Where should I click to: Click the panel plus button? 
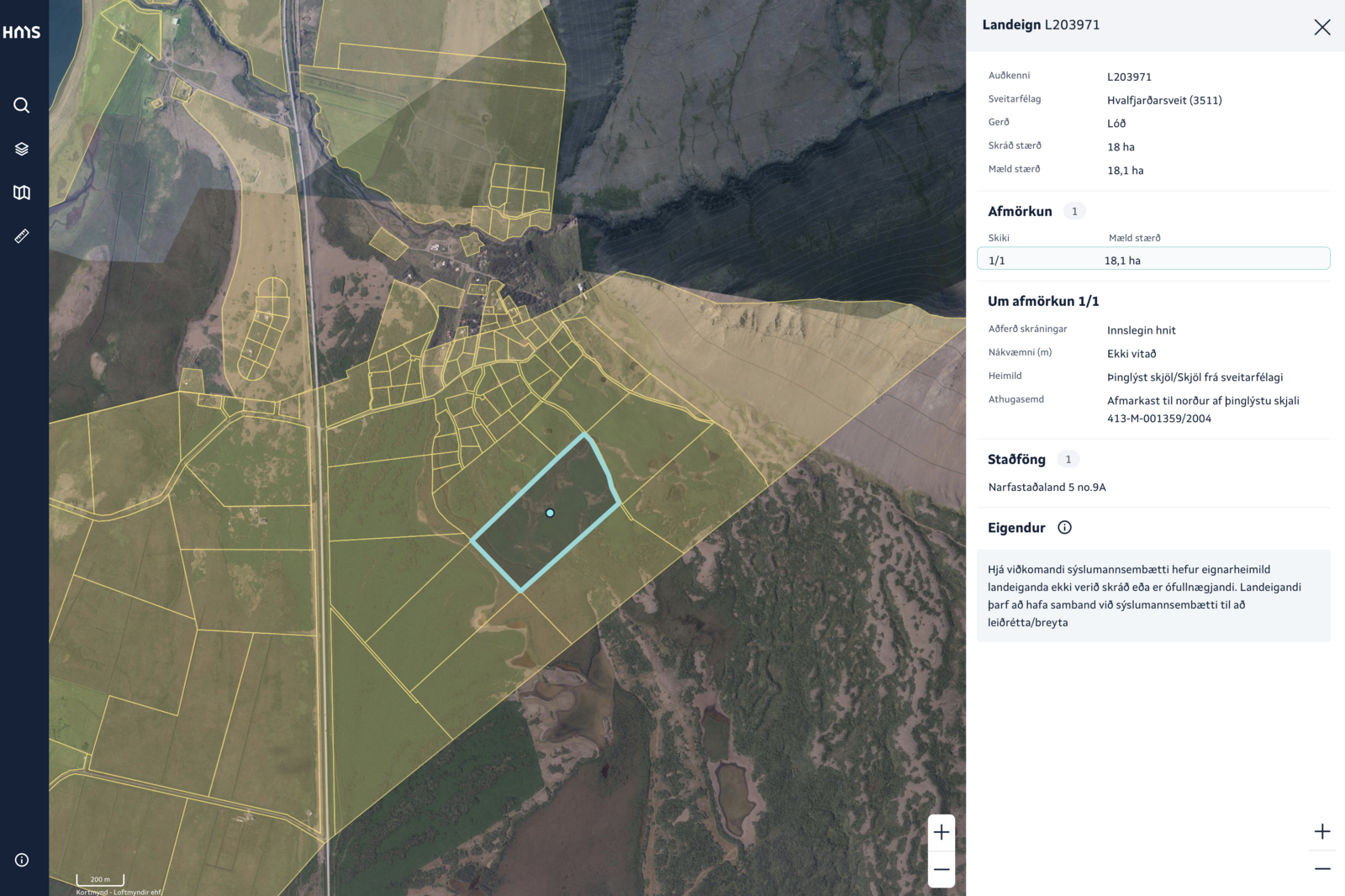[1321, 831]
